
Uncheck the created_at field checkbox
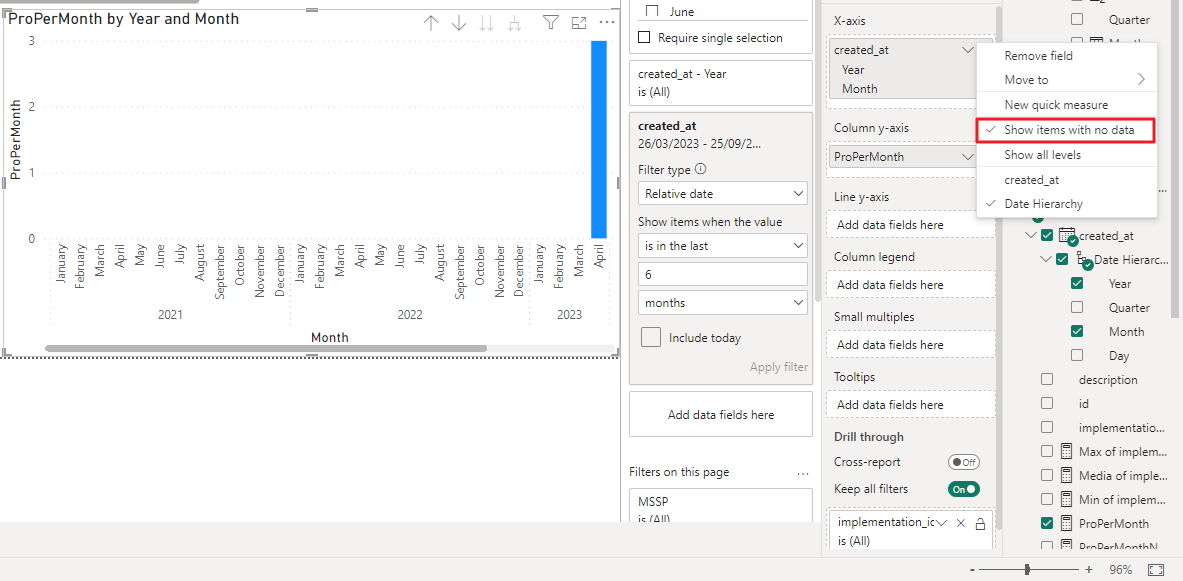click(1046, 235)
